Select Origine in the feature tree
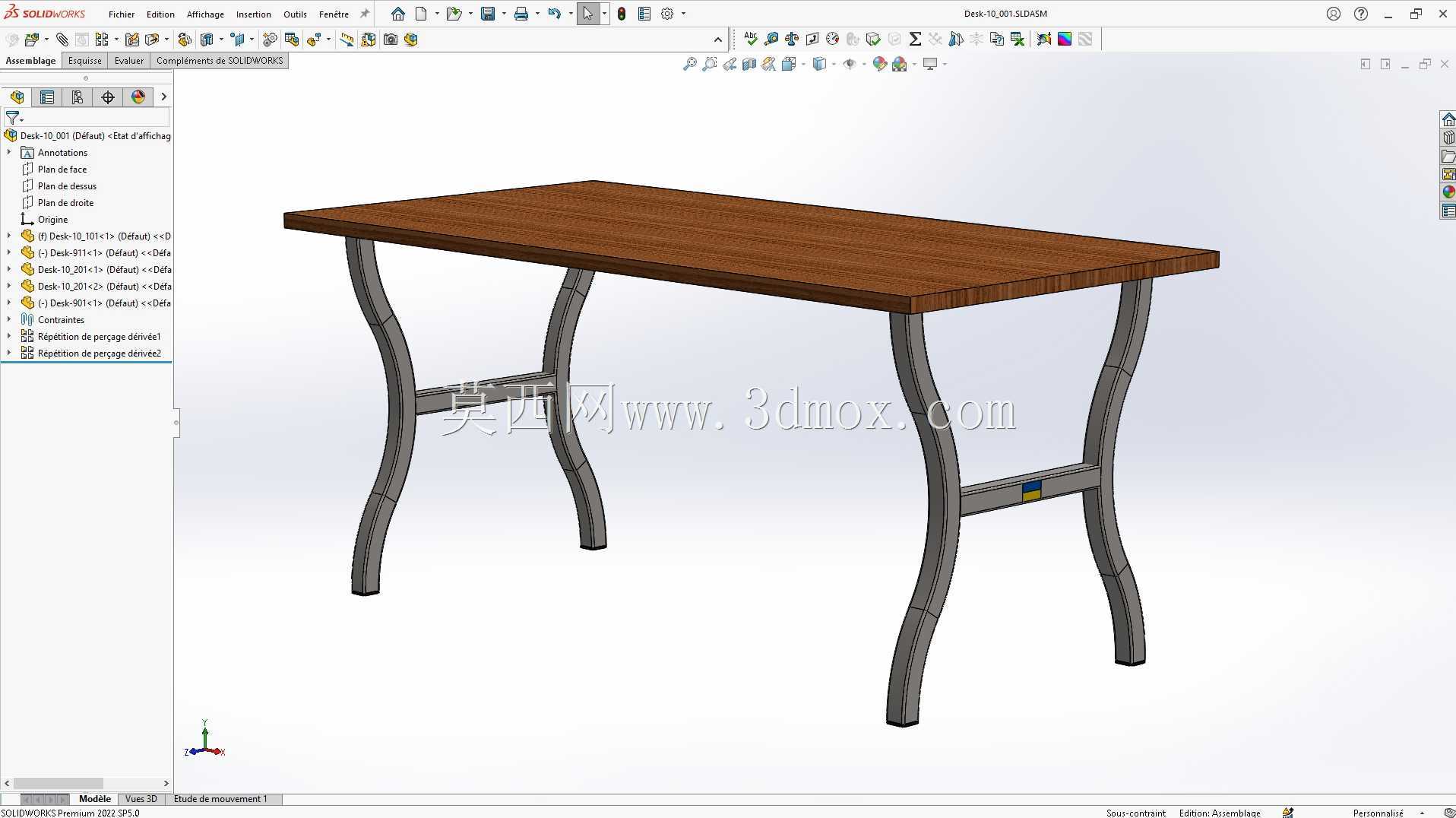The image size is (1456, 818). click(52, 220)
